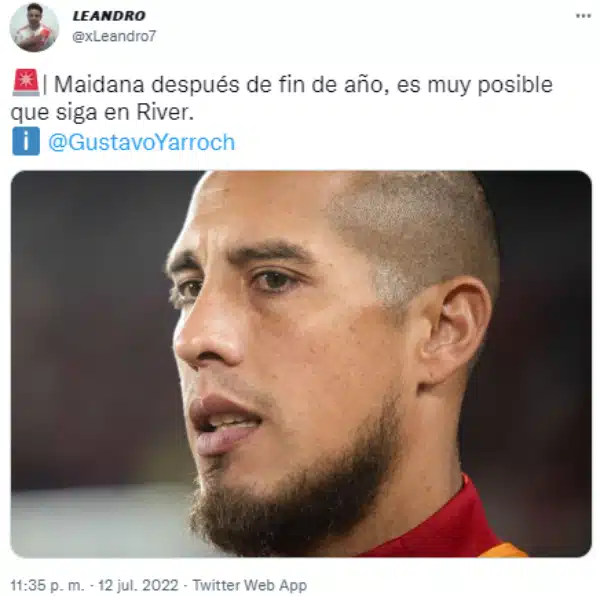The height and width of the screenshot is (596, 600).
Task: Open the @GustavoYarroch mention link
Action: coord(141,142)
